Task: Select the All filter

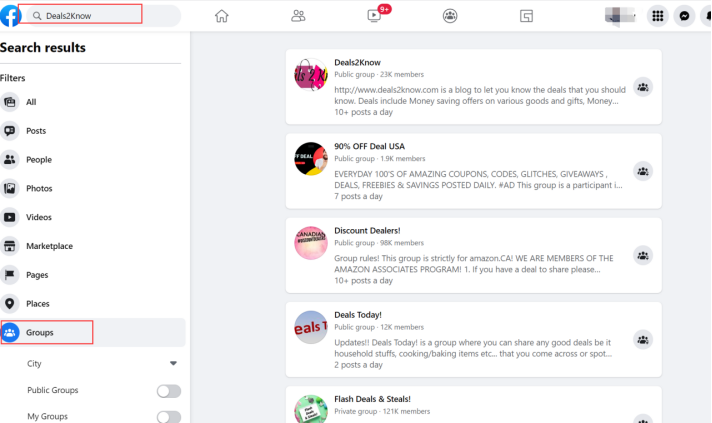Action: pos(93,102)
